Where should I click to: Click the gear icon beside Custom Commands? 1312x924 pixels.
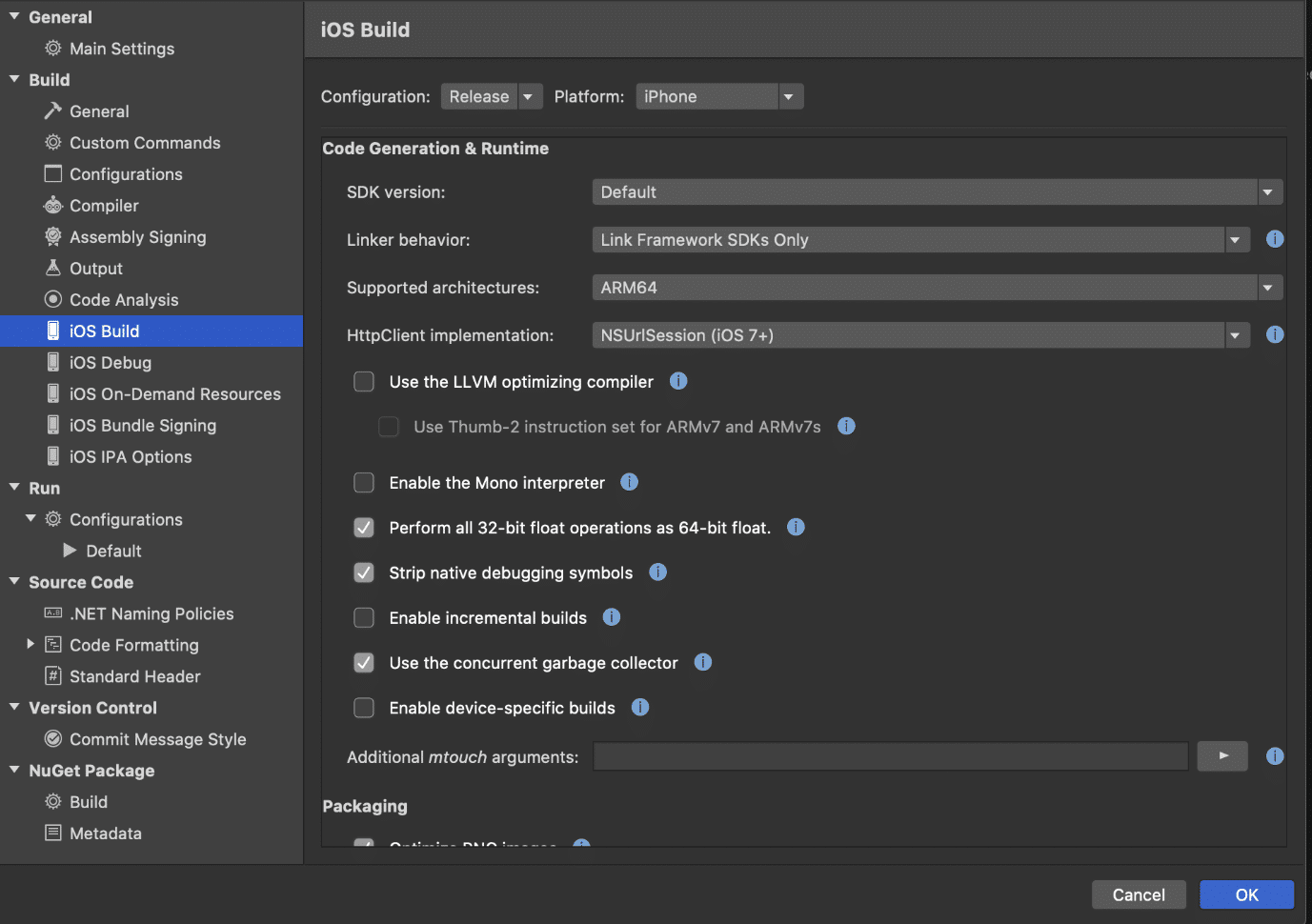click(x=53, y=143)
